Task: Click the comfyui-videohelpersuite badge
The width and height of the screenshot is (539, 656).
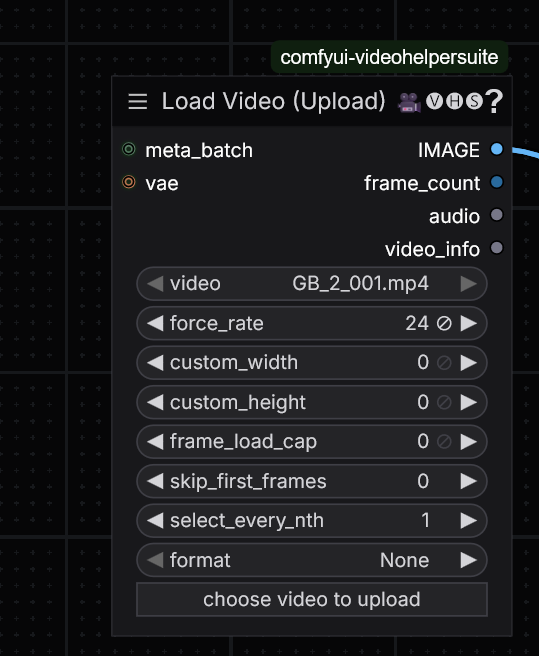Action: tap(389, 57)
